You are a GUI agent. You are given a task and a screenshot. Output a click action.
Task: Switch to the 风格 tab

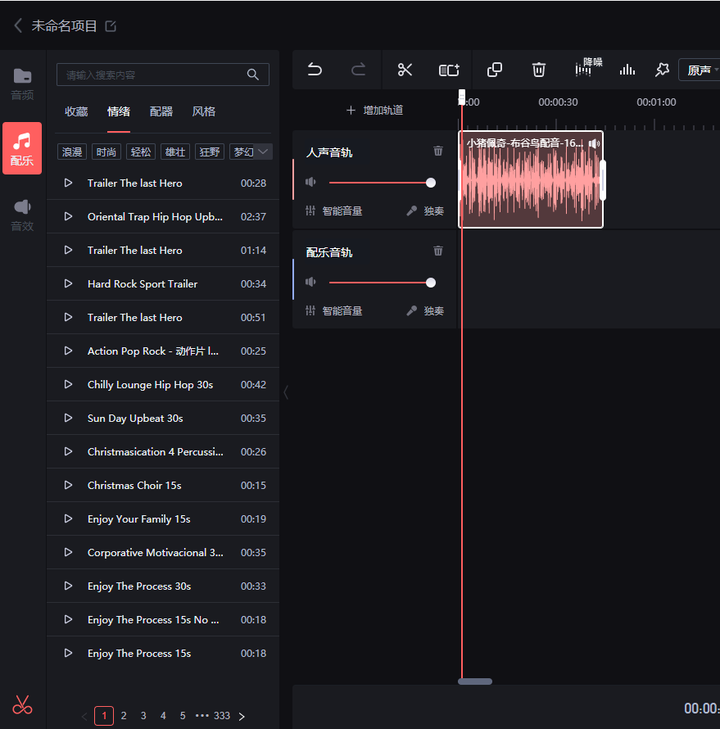pos(204,112)
